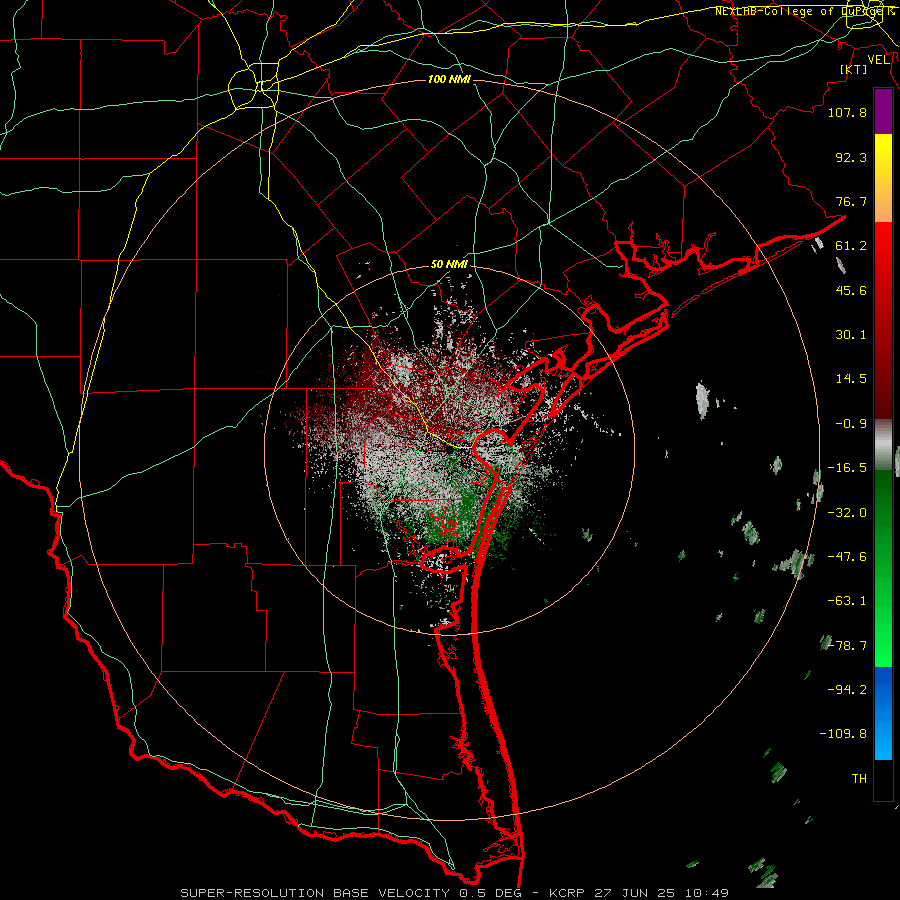The height and width of the screenshot is (900, 900).
Task: Click the NEXLAB-College of DuPage credit text
Action: [804, 11]
